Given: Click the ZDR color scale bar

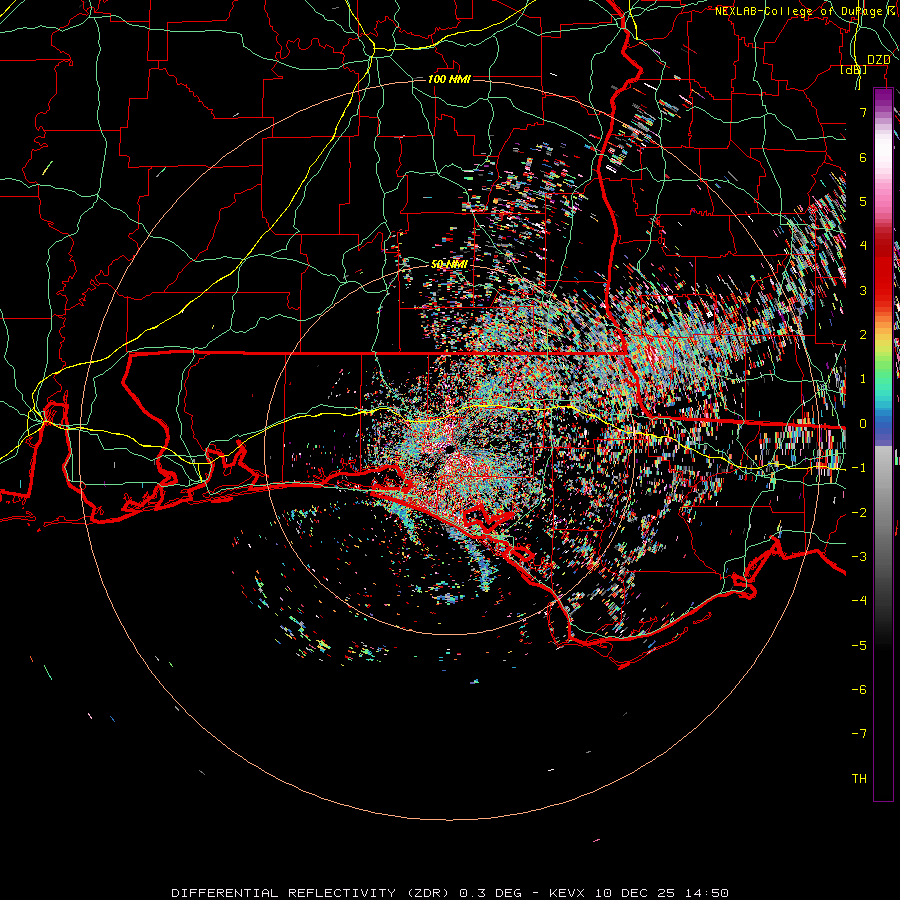Looking at the screenshot, I should click(883, 444).
